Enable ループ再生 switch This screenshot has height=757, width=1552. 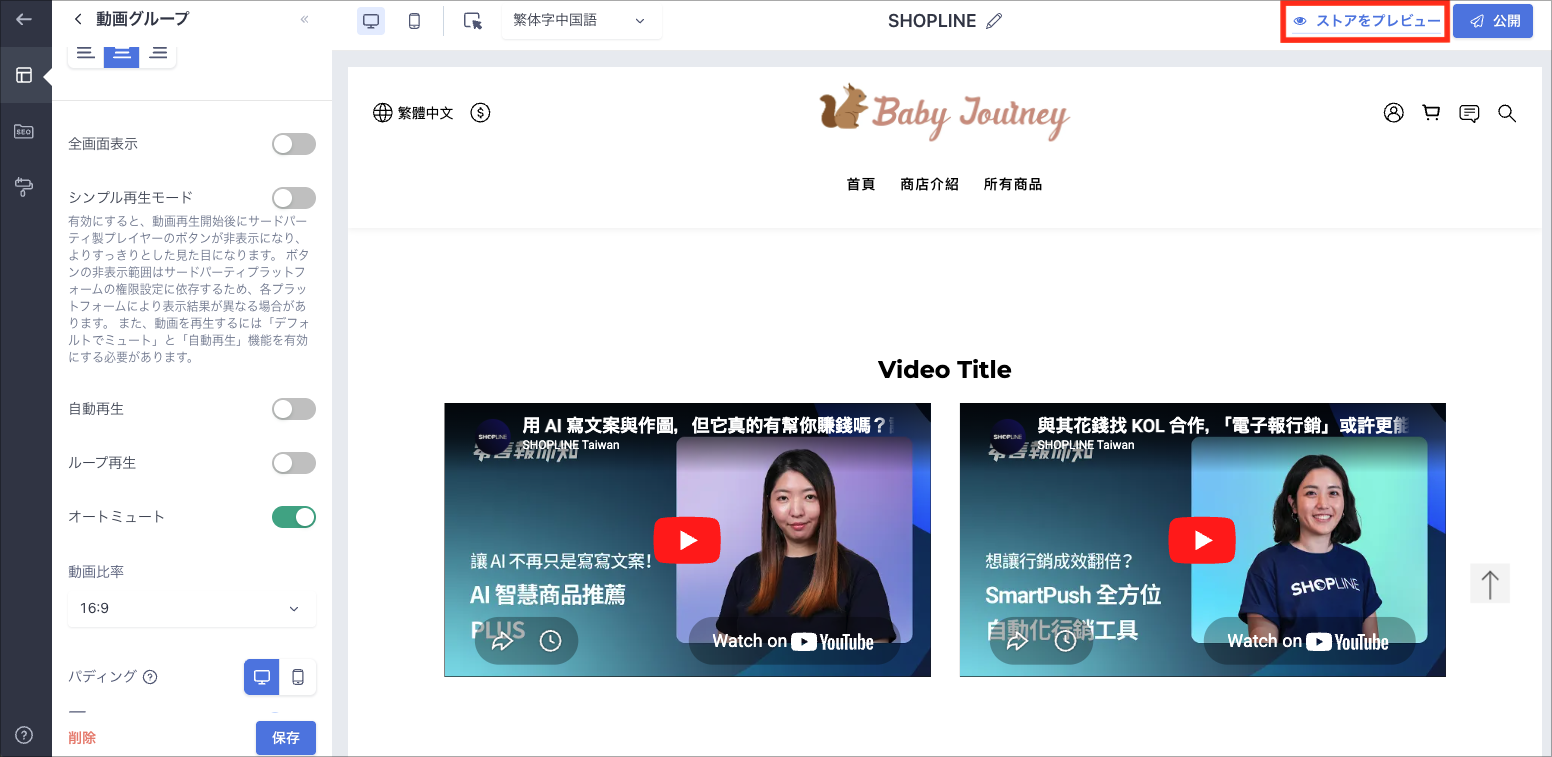pos(294,463)
